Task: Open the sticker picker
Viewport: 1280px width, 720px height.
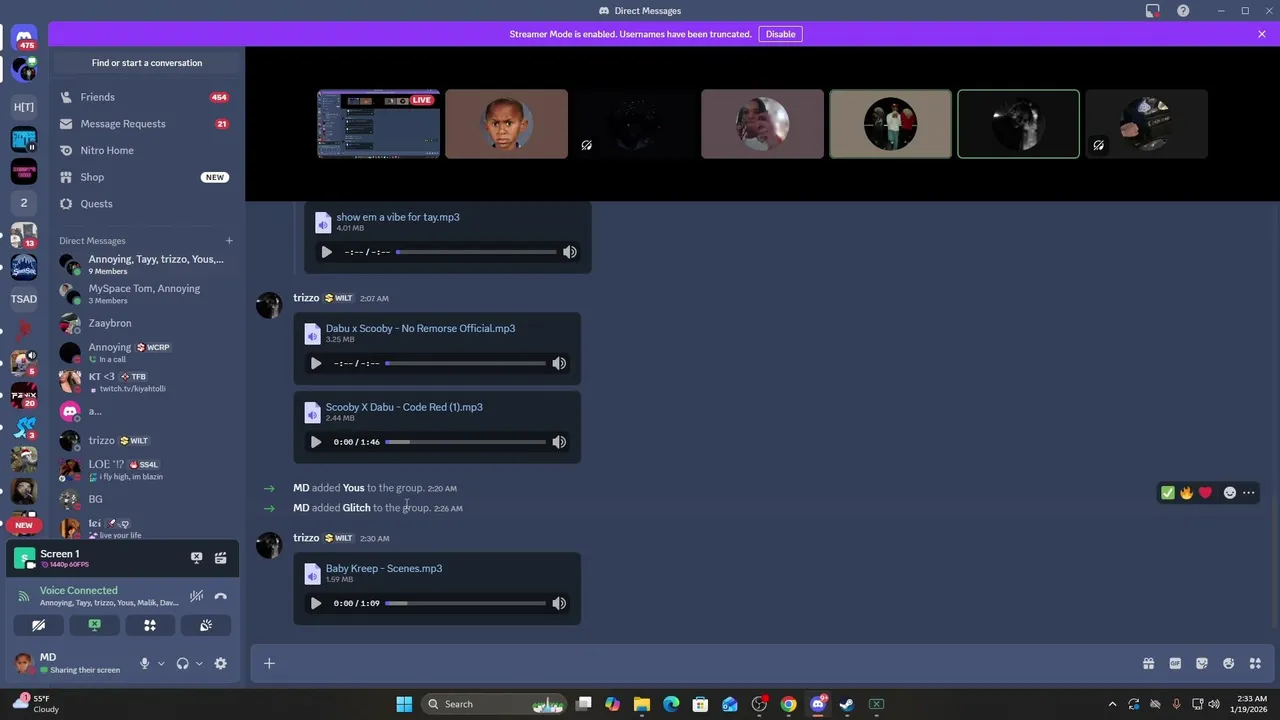Action: 1202,663
